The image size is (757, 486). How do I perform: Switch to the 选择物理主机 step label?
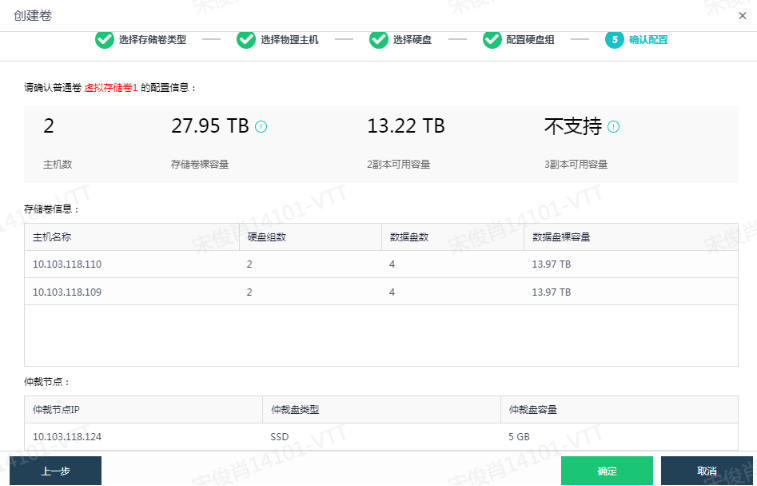pyautogui.click(x=289, y=40)
